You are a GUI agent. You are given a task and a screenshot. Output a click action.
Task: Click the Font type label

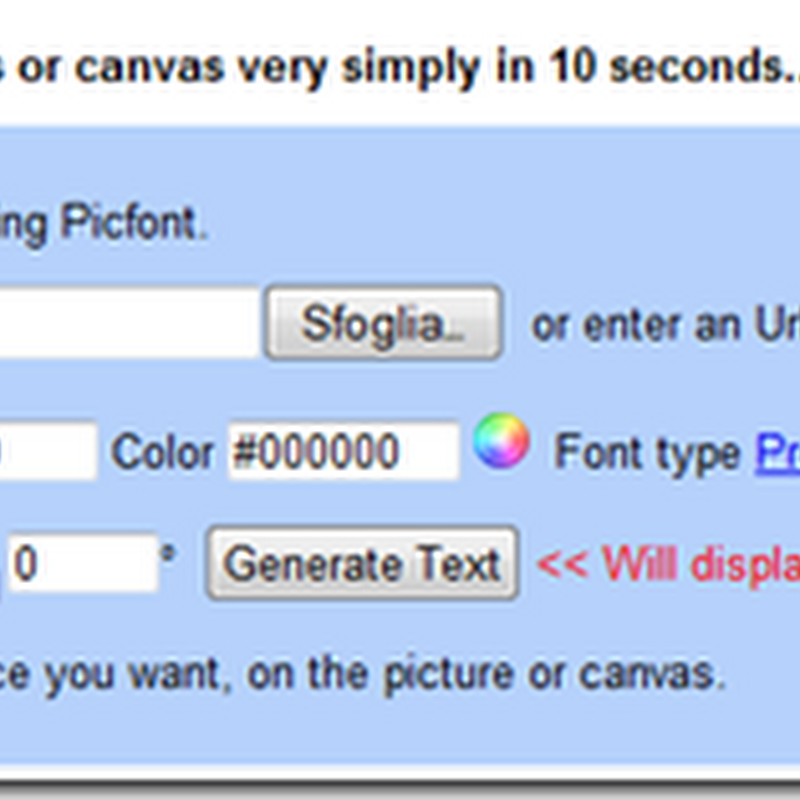click(x=647, y=453)
